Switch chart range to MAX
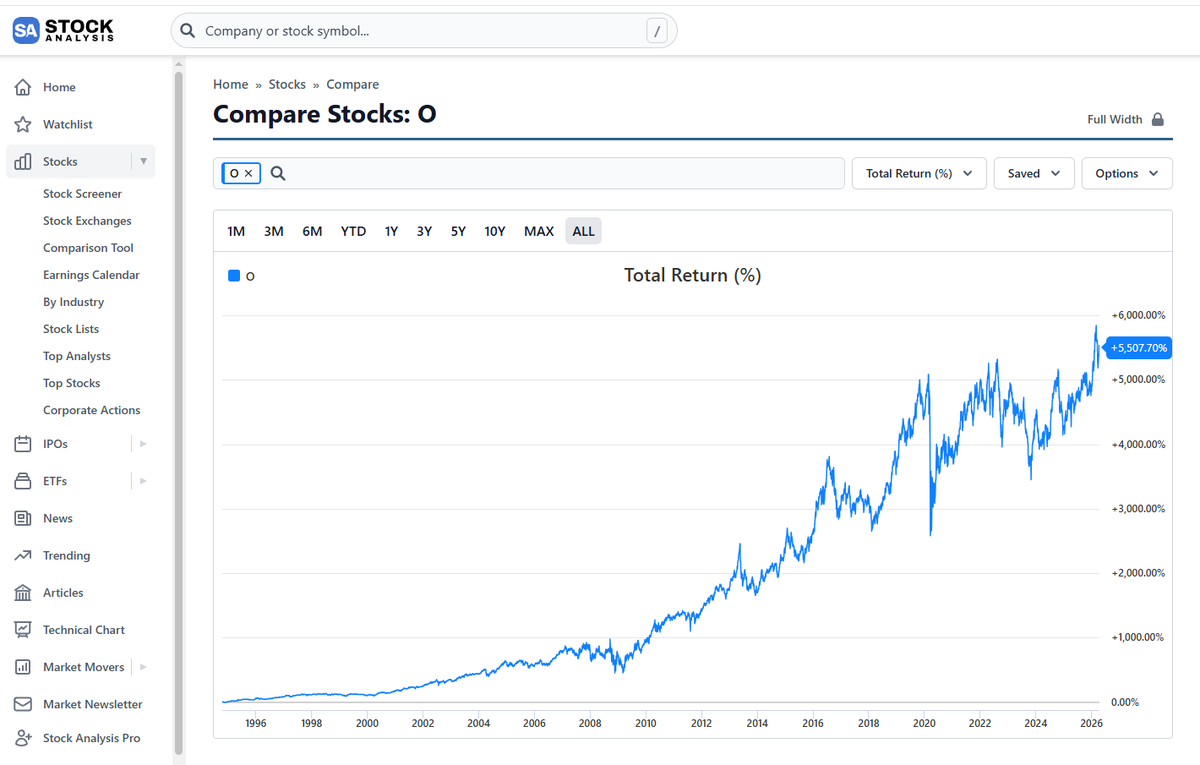1200x765 pixels. click(x=539, y=231)
